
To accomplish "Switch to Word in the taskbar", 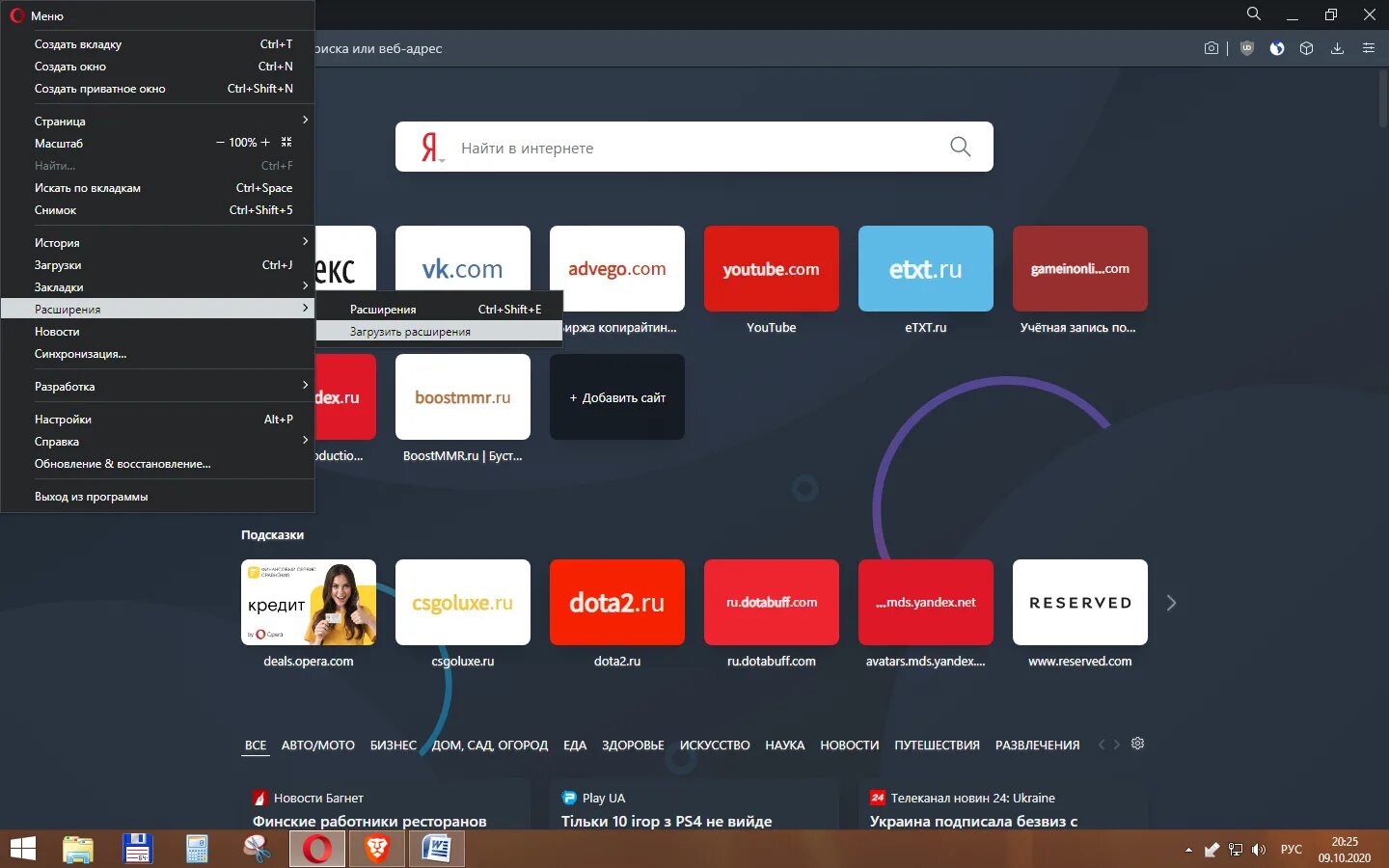I will [x=437, y=849].
